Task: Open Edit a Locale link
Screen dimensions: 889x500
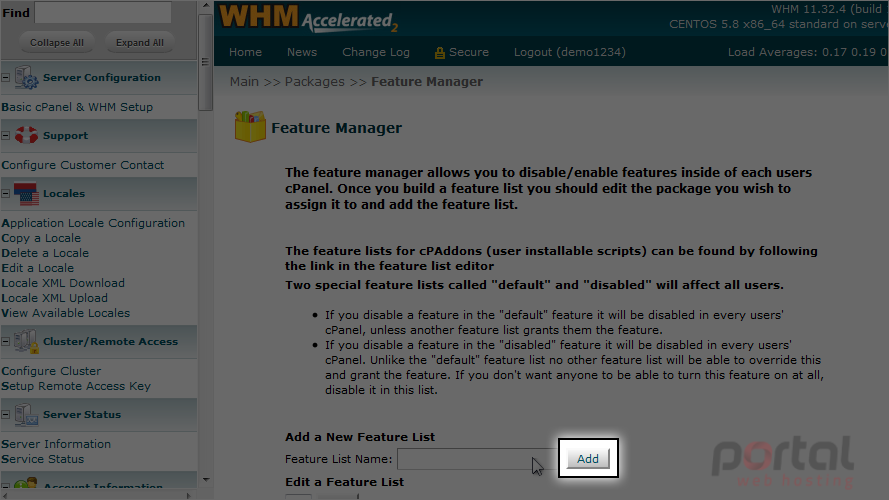Action: [x=37, y=268]
